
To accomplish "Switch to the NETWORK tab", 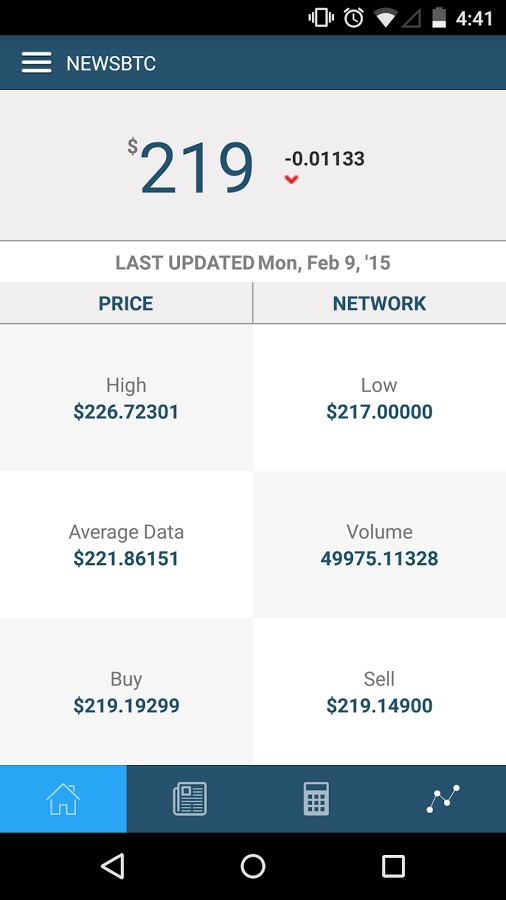I will [x=379, y=302].
